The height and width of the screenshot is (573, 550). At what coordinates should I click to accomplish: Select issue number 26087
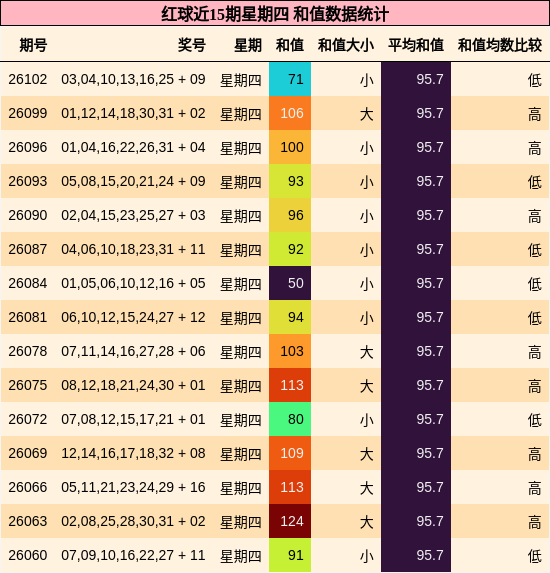point(28,249)
